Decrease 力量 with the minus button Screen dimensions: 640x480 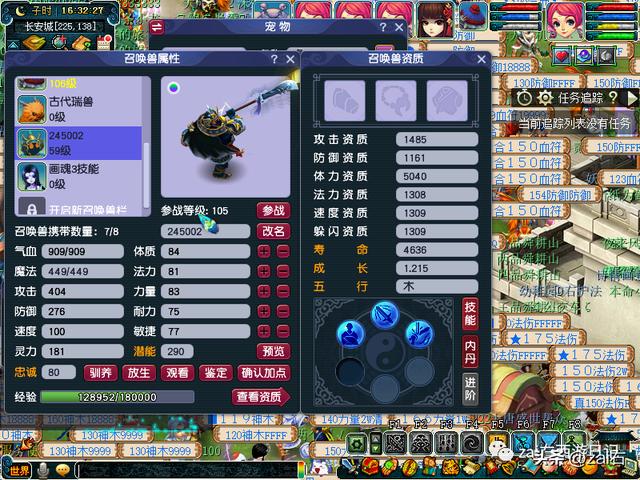(x=283, y=292)
